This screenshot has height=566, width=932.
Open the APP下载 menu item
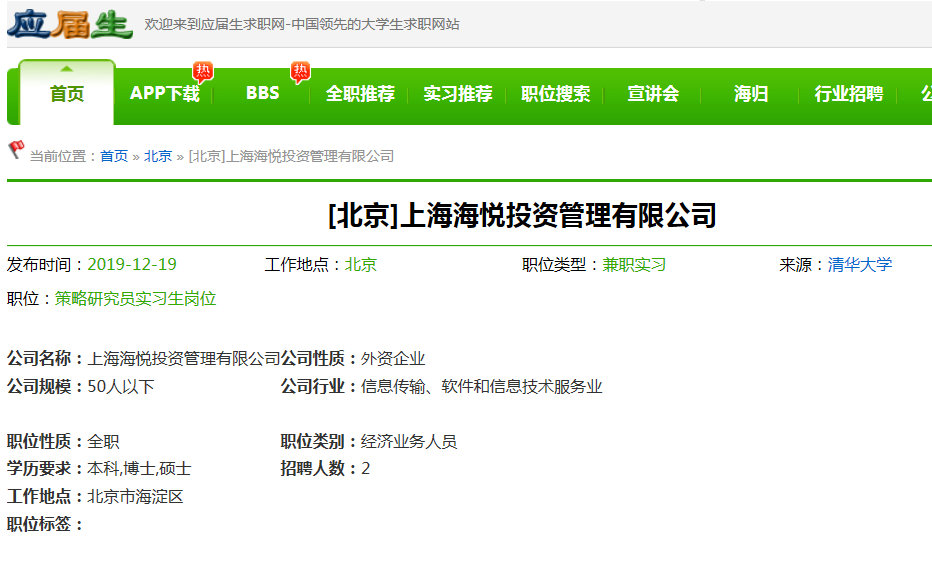tap(165, 93)
